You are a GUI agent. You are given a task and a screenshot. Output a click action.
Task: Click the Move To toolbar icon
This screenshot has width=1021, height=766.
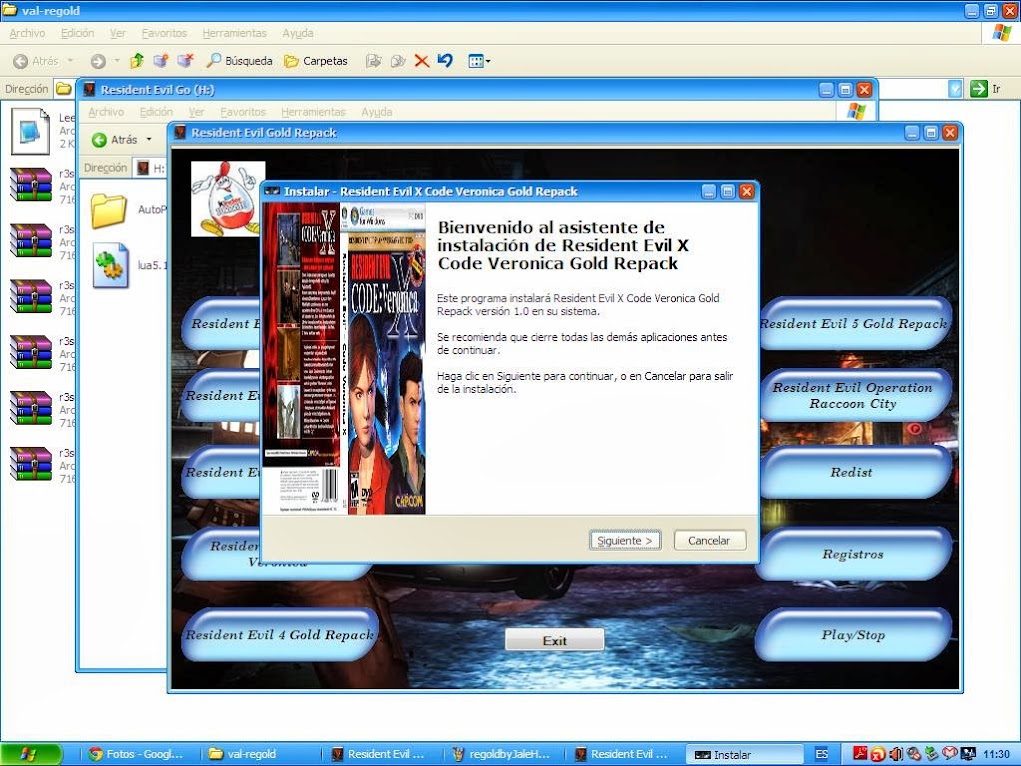click(373, 61)
